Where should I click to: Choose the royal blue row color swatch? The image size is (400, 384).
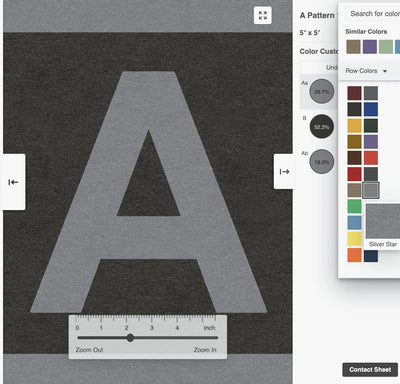click(x=371, y=109)
